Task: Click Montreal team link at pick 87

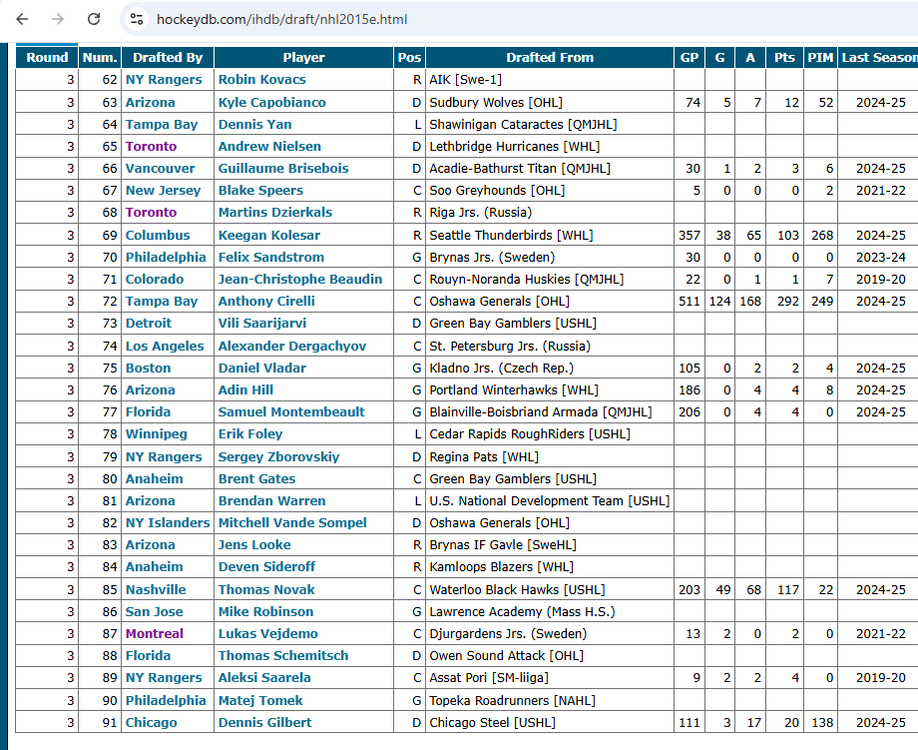Action: 154,634
